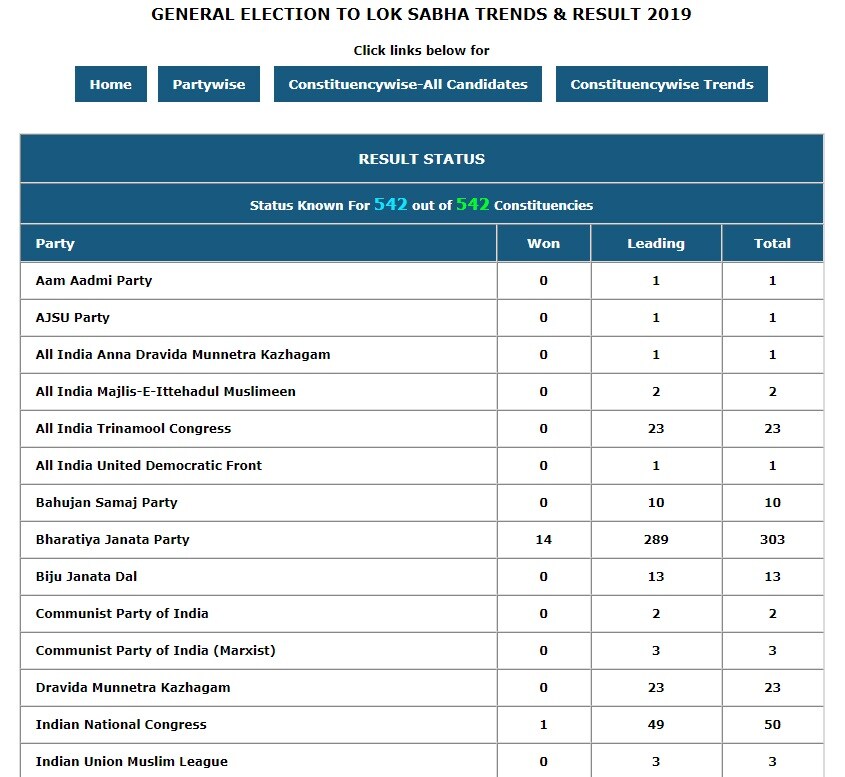Click Indian National Congress Total of 50
The height and width of the screenshot is (777, 845).
click(x=772, y=725)
